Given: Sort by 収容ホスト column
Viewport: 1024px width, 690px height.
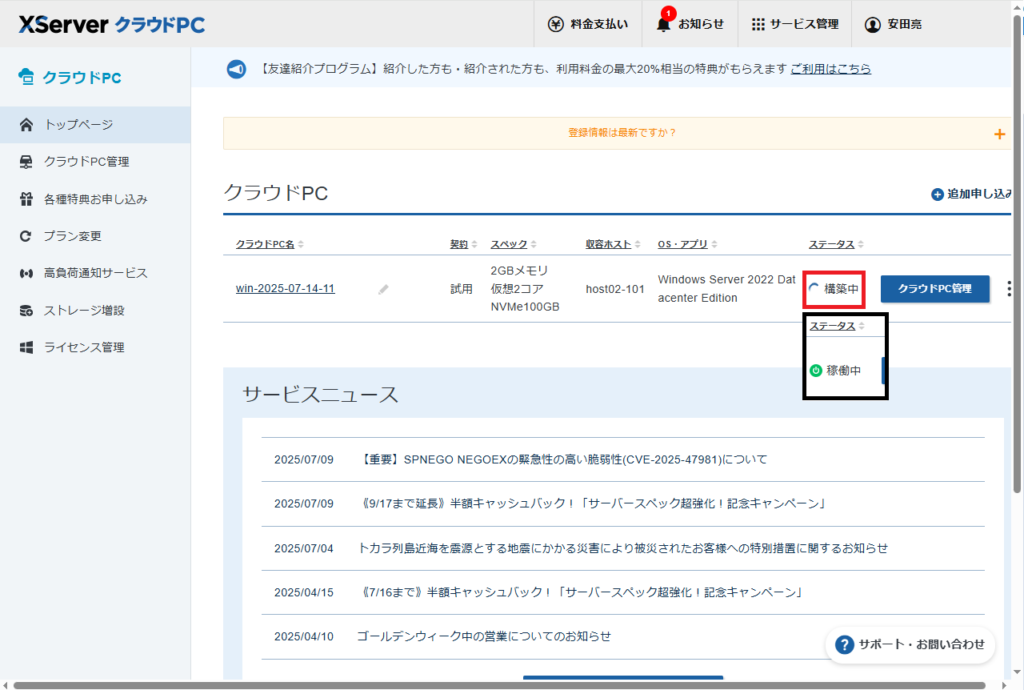Looking at the screenshot, I should pos(613,244).
